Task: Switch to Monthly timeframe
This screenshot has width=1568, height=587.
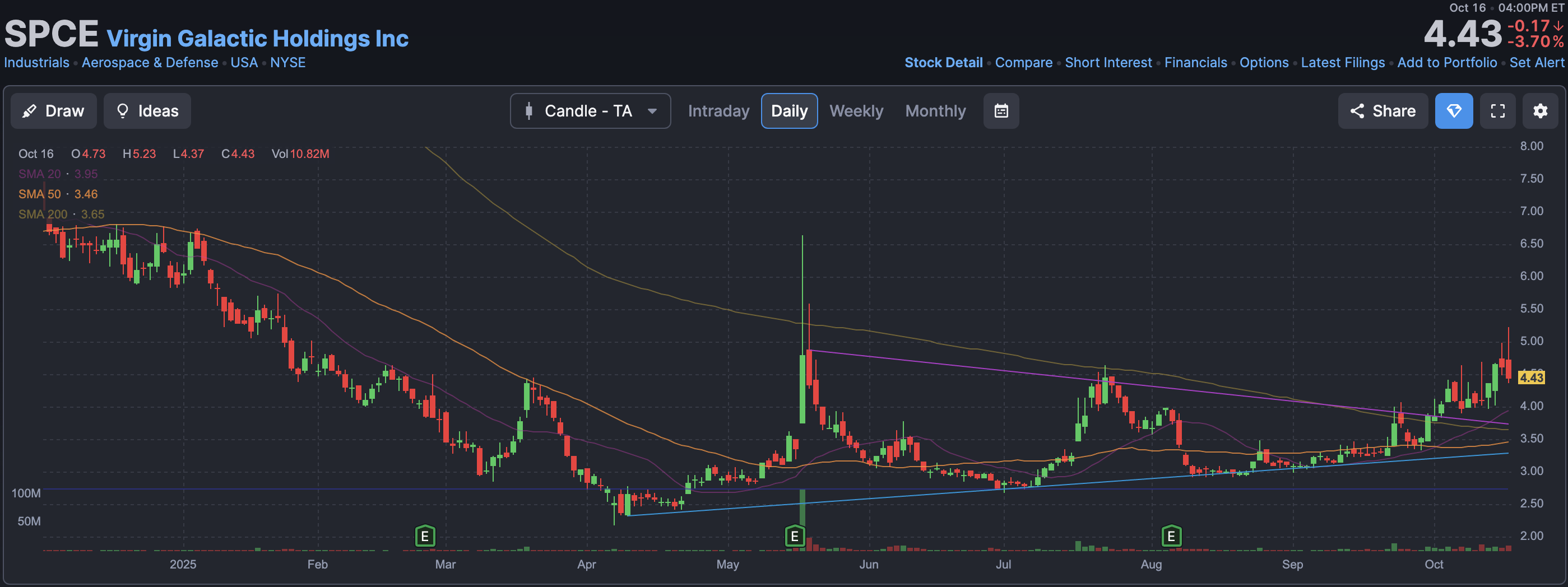Action: (x=935, y=111)
